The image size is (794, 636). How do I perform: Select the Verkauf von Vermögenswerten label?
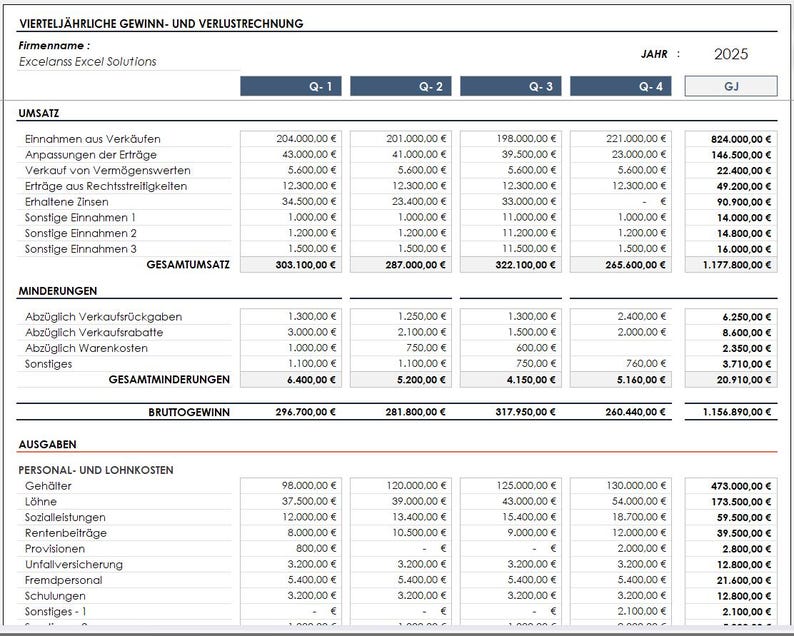tap(107, 171)
